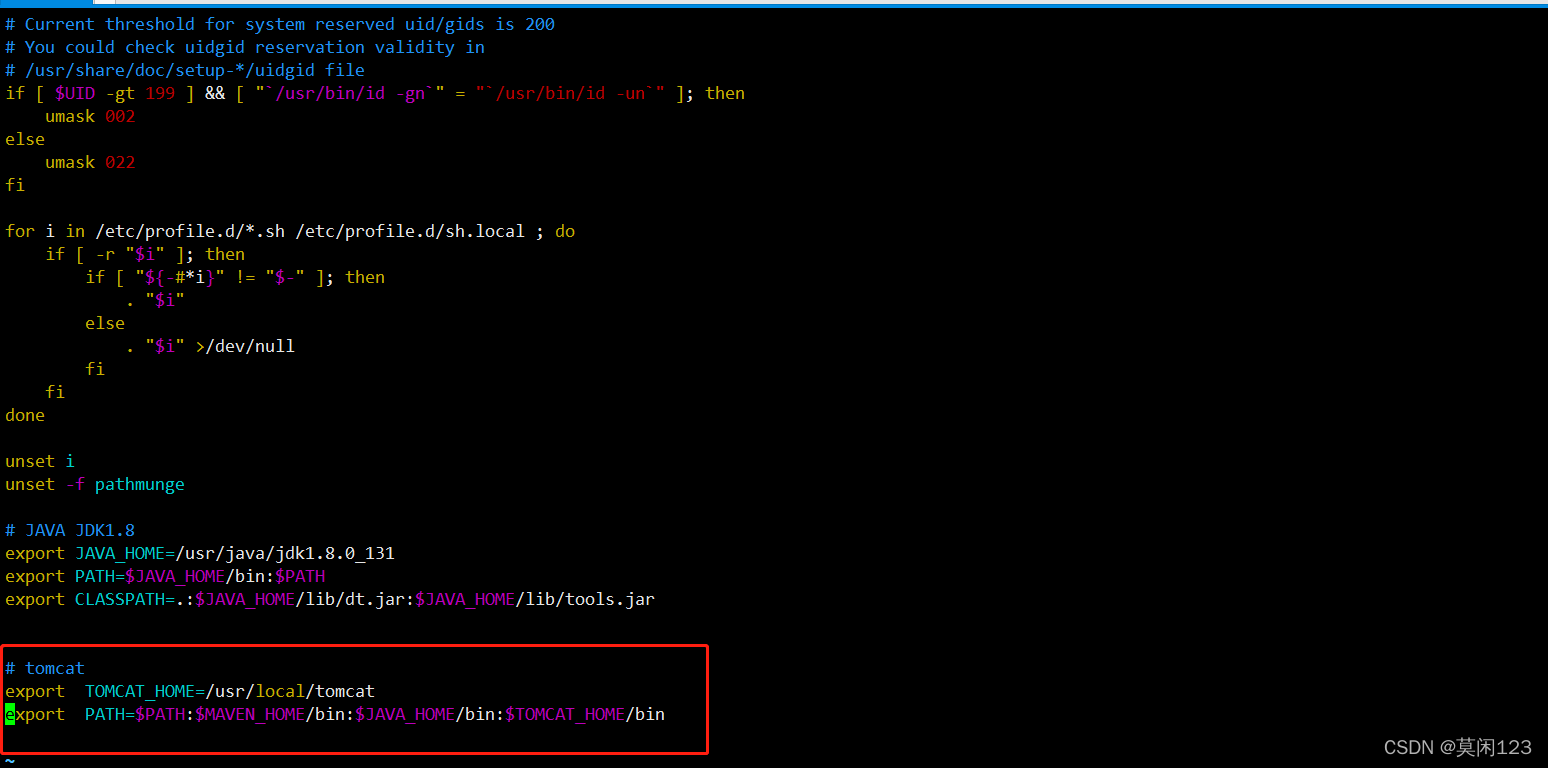1548x768 pixels.
Task: Click the path /etc/profile.d/sh.local
Action: point(410,231)
